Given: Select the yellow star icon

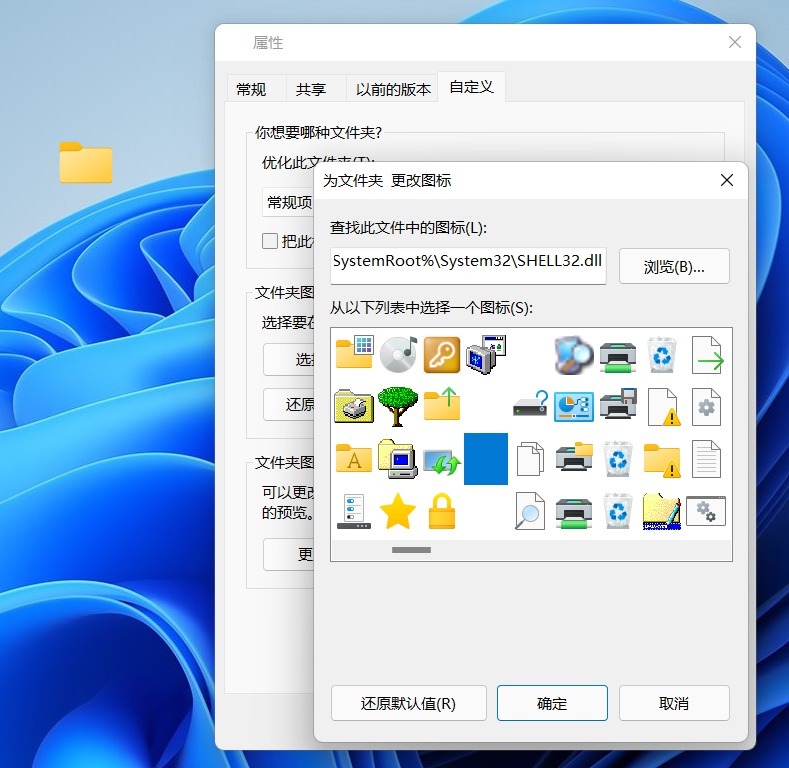Looking at the screenshot, I should pos(397,511).
